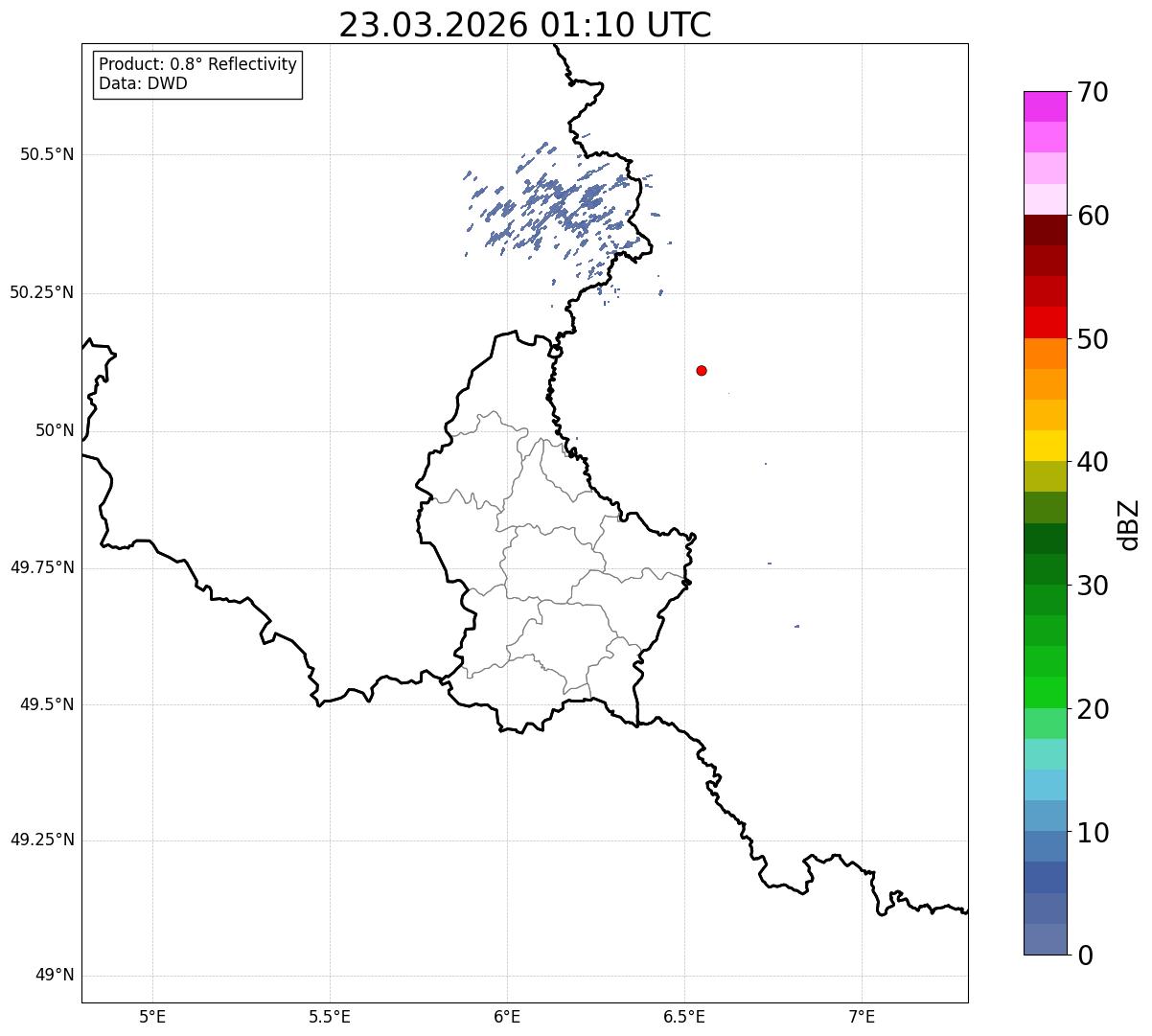Image resolution: width=1152 pixels, height=1036 pixels.
Task: Click the 50.5°N latitude label
Action: (47, 154)
